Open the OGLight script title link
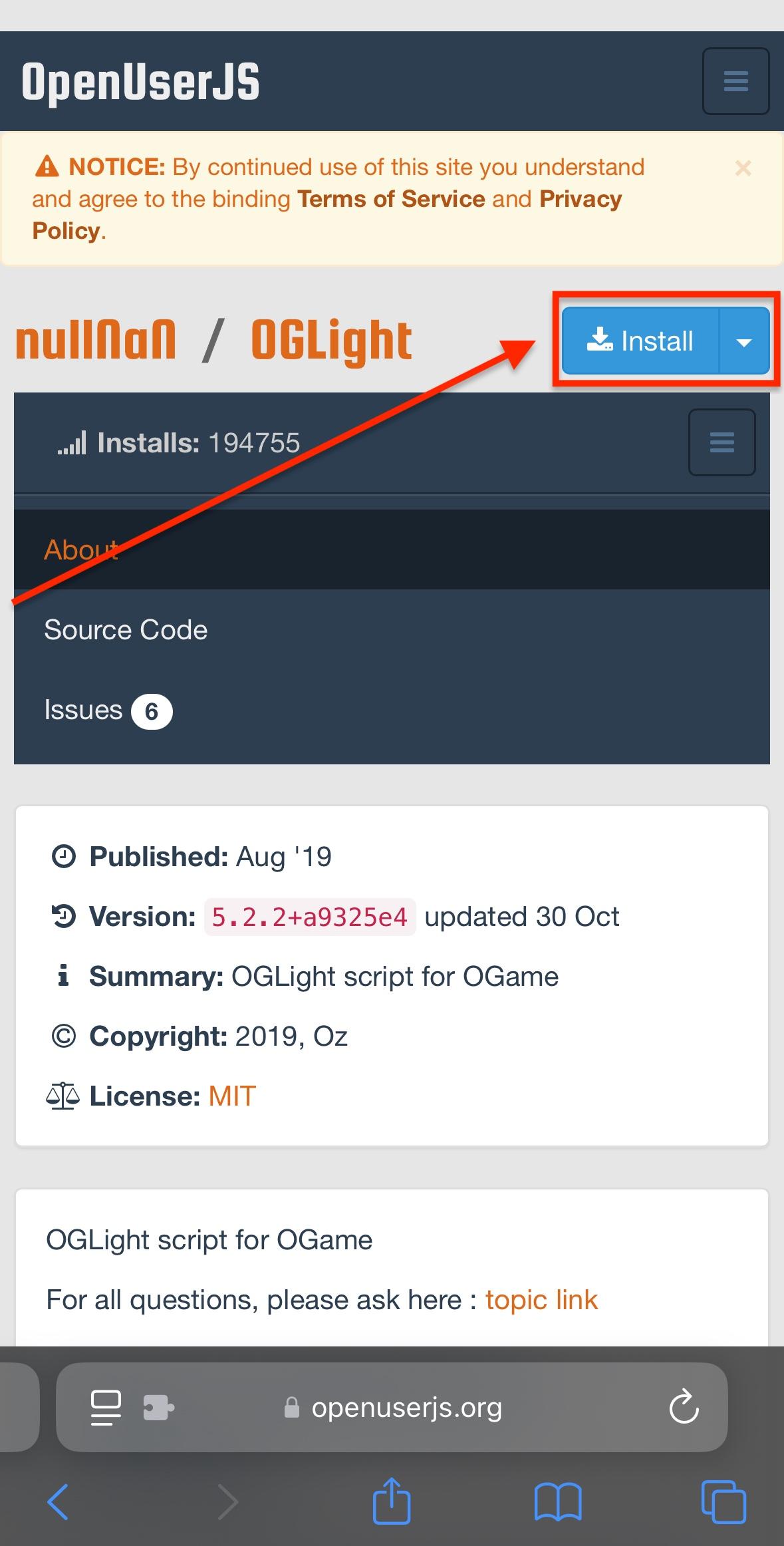 331,341
